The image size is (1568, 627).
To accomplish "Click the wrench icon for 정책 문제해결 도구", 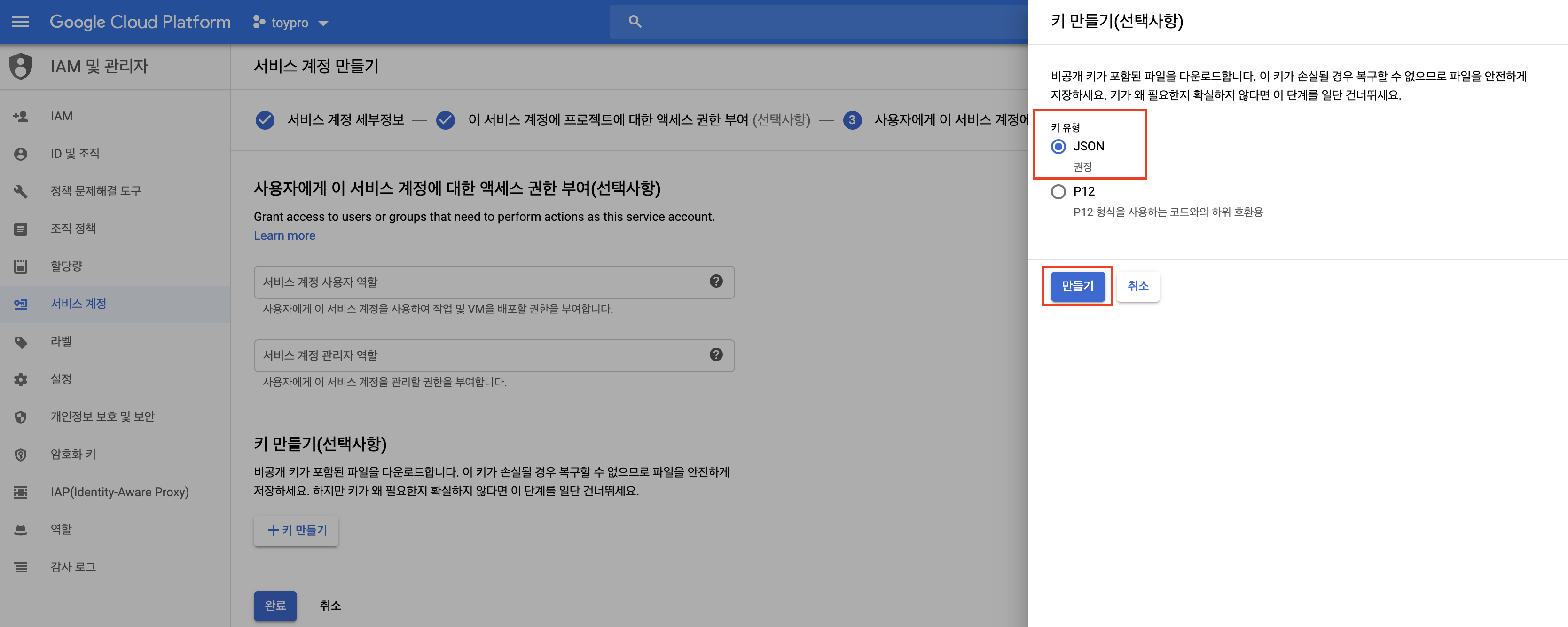I will pyautogui.click(x=21, y=191).
